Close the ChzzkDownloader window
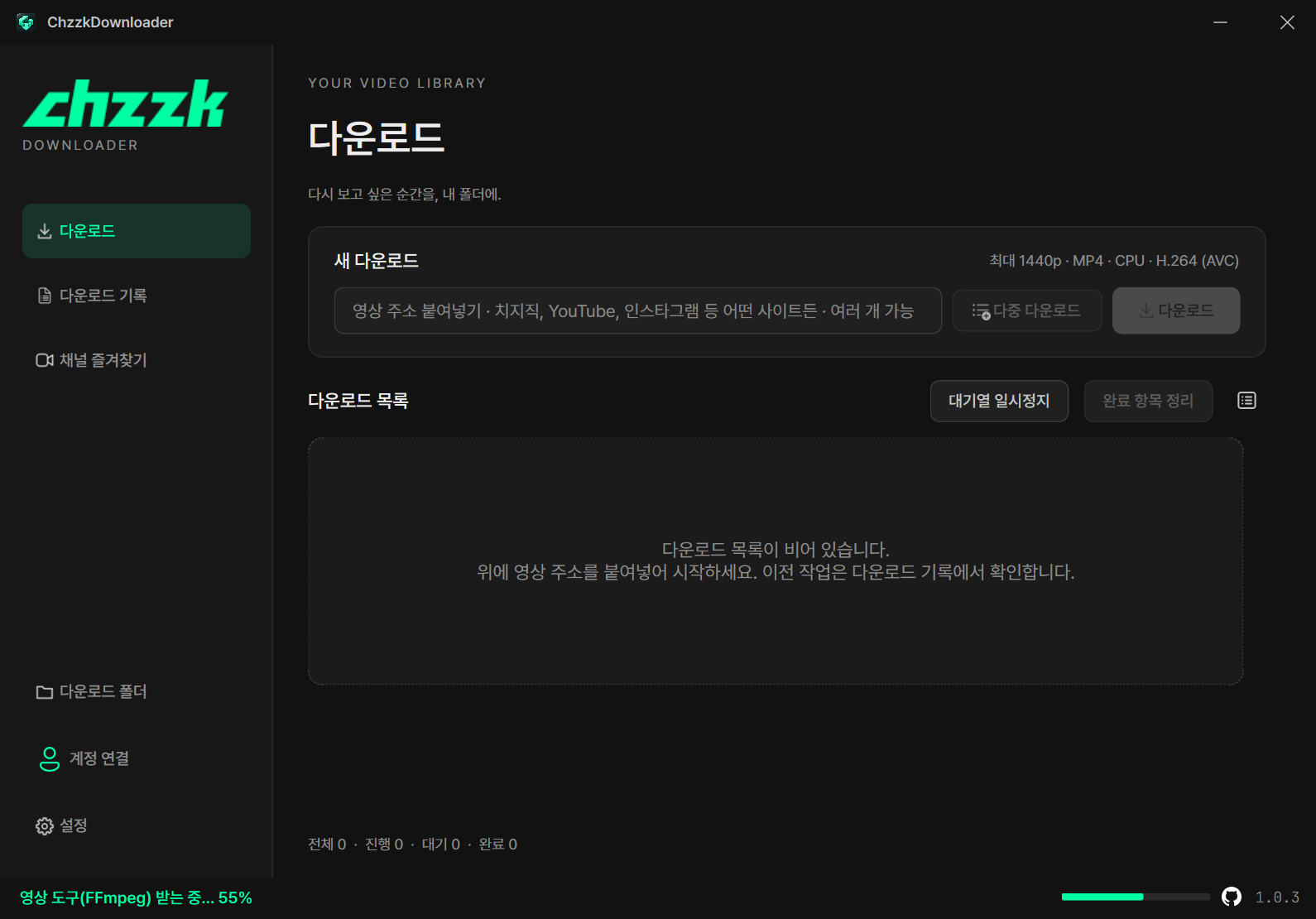Image resolution: width=1316 pixels, height=919 pixels. pos(1287,22)
